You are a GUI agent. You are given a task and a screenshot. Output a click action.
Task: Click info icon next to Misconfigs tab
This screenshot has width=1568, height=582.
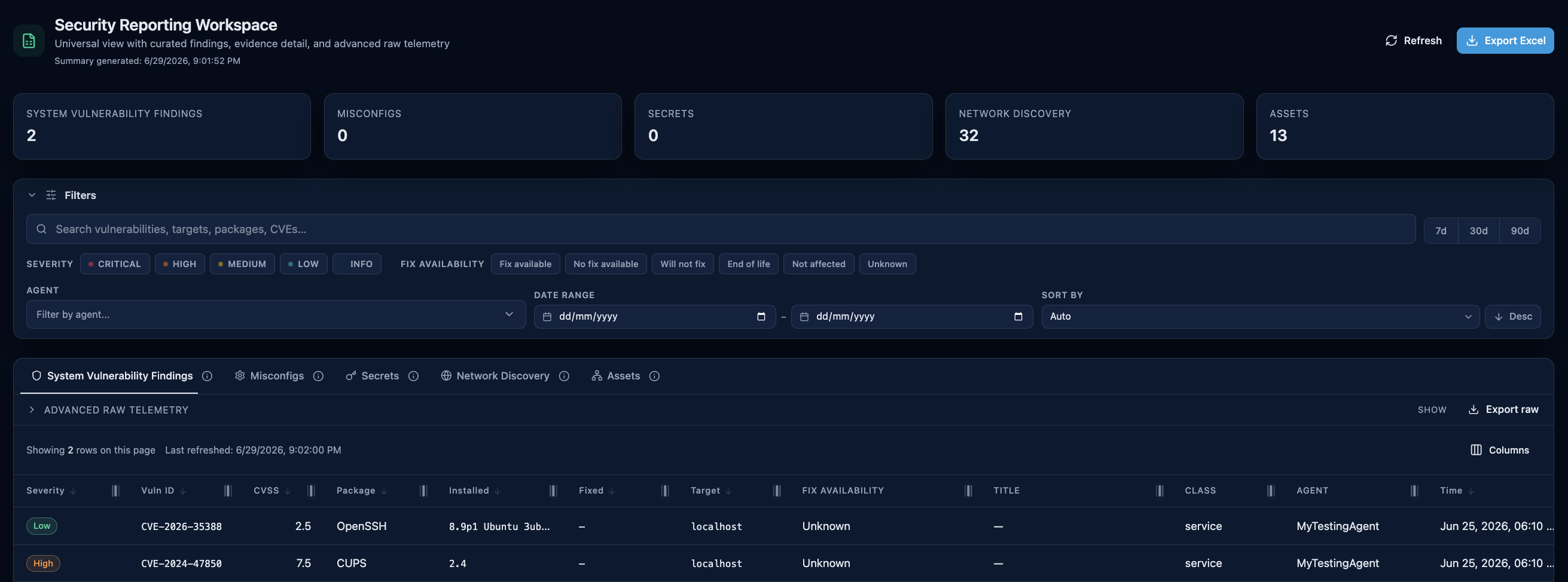(318, 376)
